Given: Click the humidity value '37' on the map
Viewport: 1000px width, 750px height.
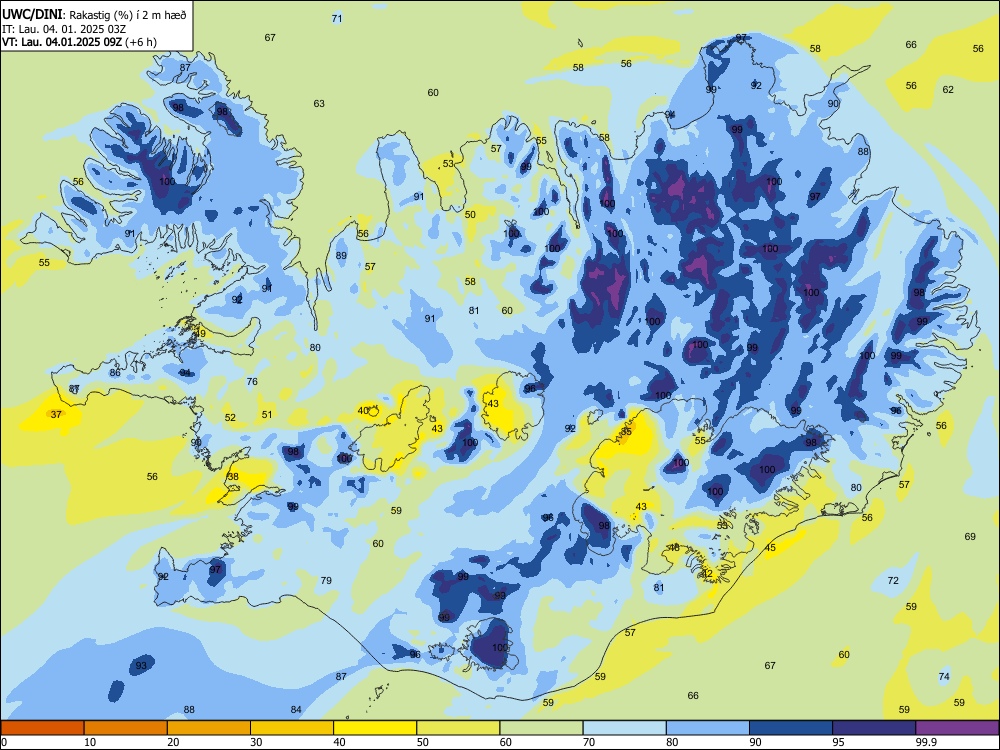Looking at the screenshot, I should pyautogui.click(x=56, y=415).
